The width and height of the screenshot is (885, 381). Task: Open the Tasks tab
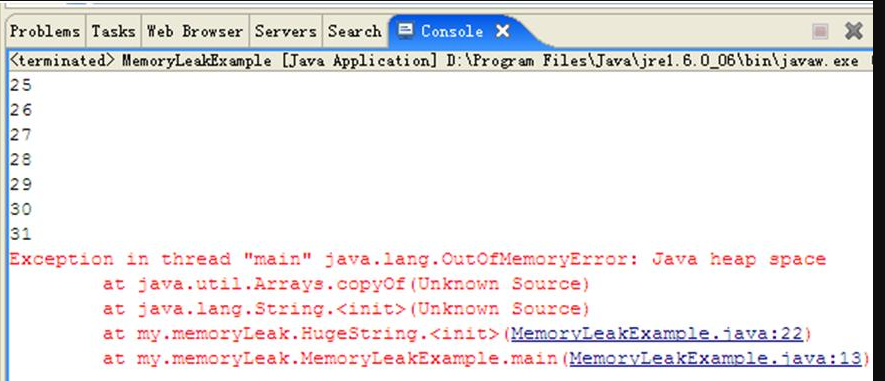click(113, 32)
